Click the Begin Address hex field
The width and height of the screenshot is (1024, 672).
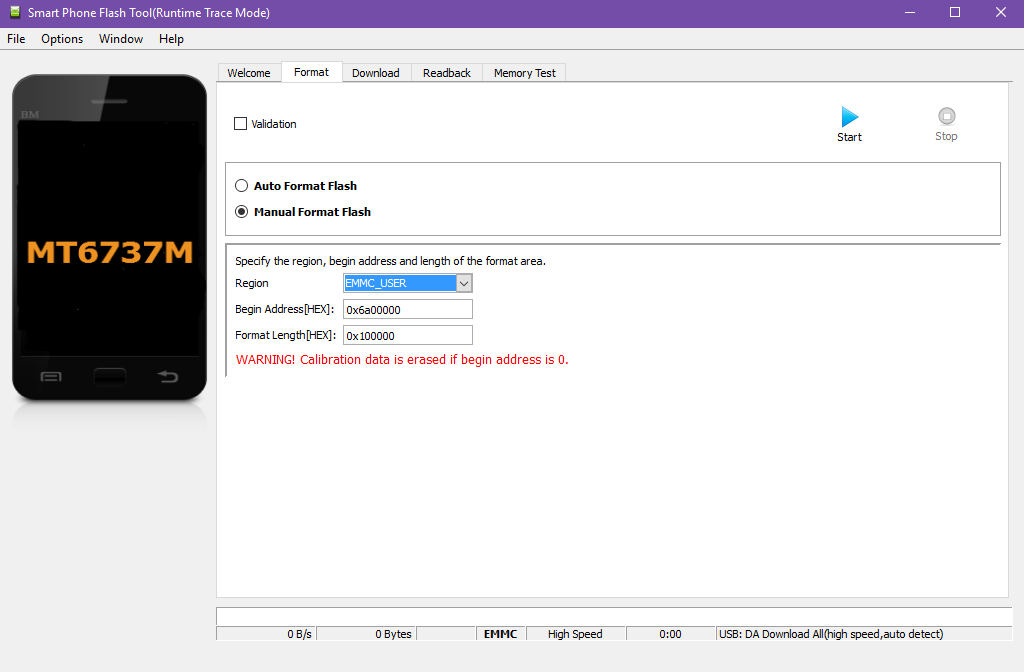click(407, 310)
